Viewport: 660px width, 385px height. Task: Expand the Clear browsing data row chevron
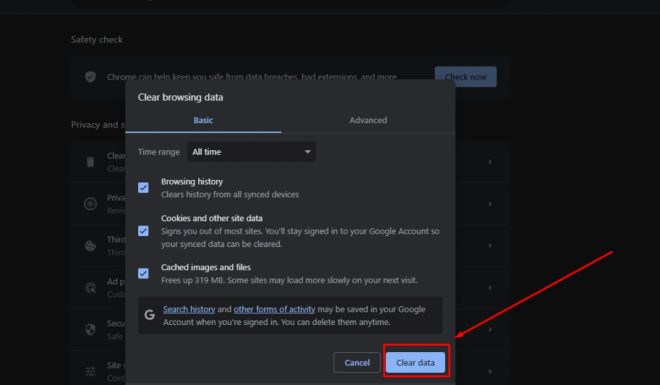(x=490, y=162)
